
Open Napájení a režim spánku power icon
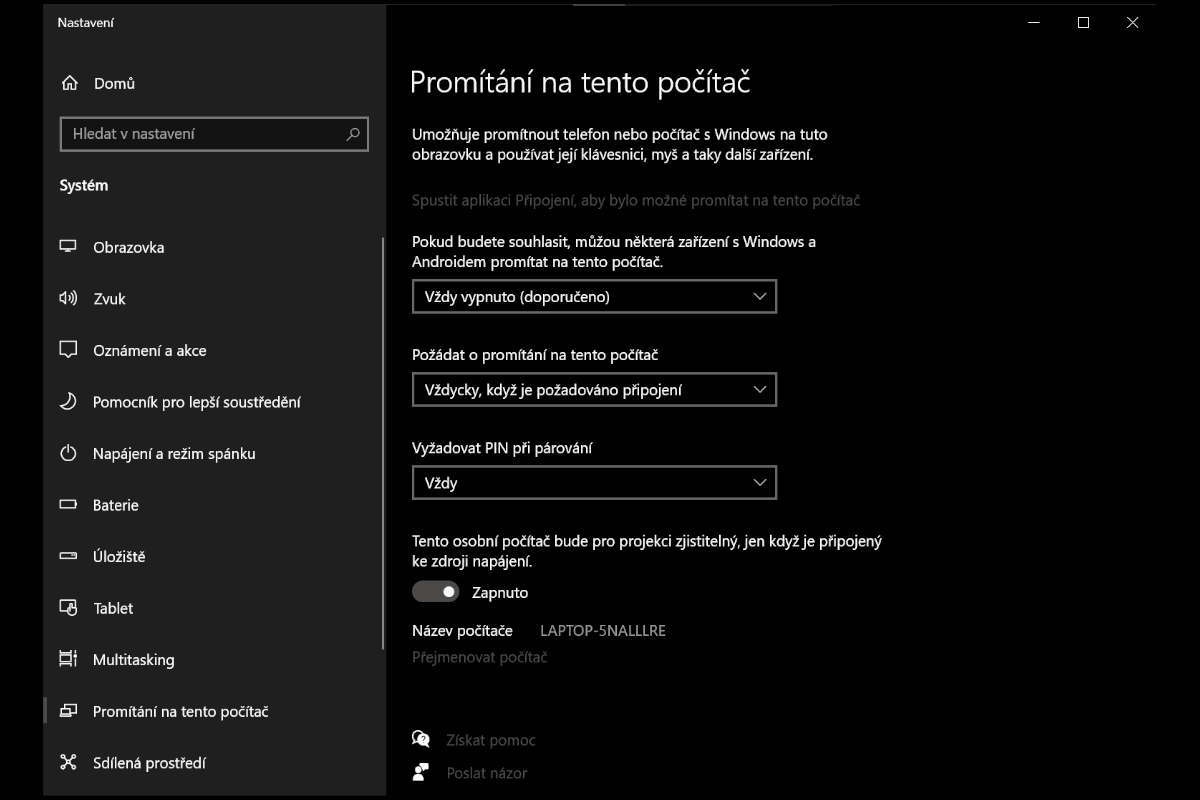[x=68, y=453]
